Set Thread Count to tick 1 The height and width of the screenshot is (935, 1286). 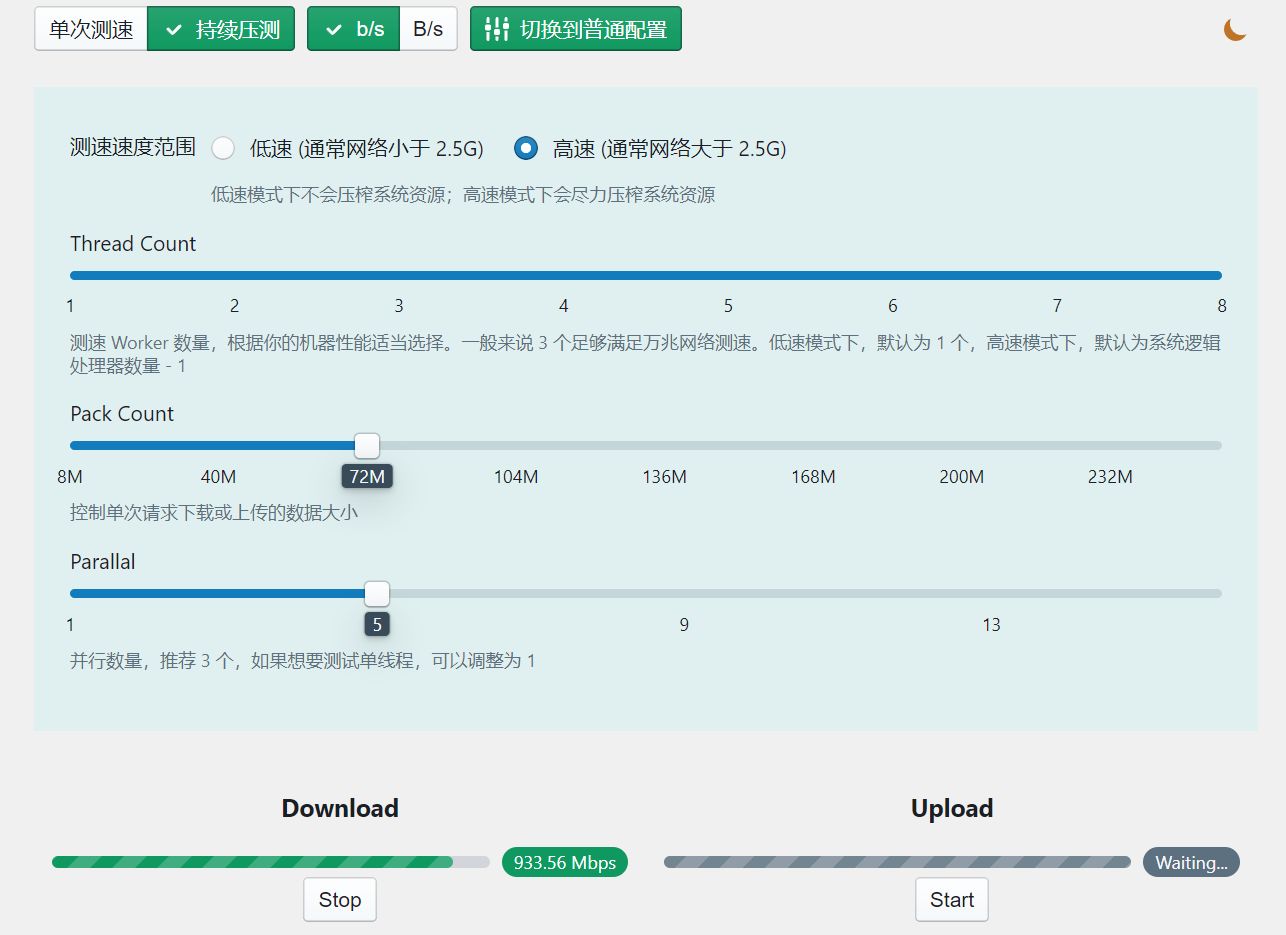point(70,306)
